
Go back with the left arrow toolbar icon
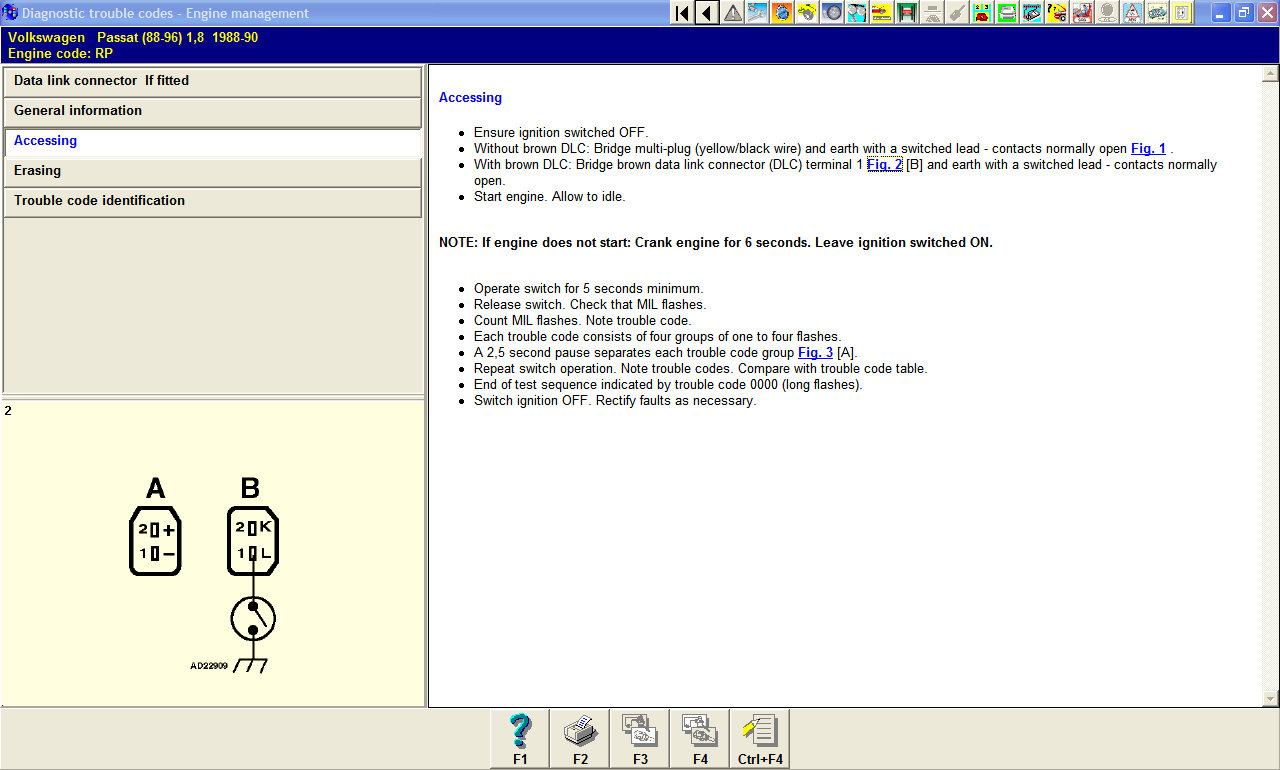pyautogui.click(x=707, y=13)
